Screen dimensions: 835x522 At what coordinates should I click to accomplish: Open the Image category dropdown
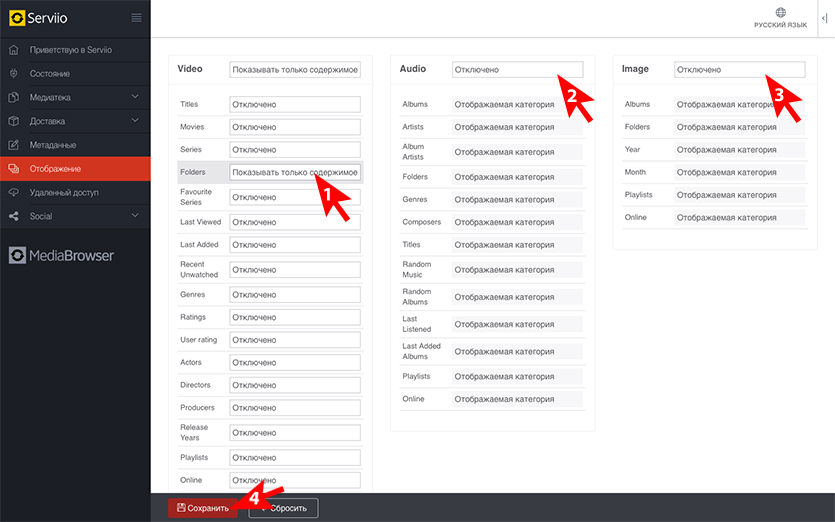pyautogui.click(x=740, y=70)
